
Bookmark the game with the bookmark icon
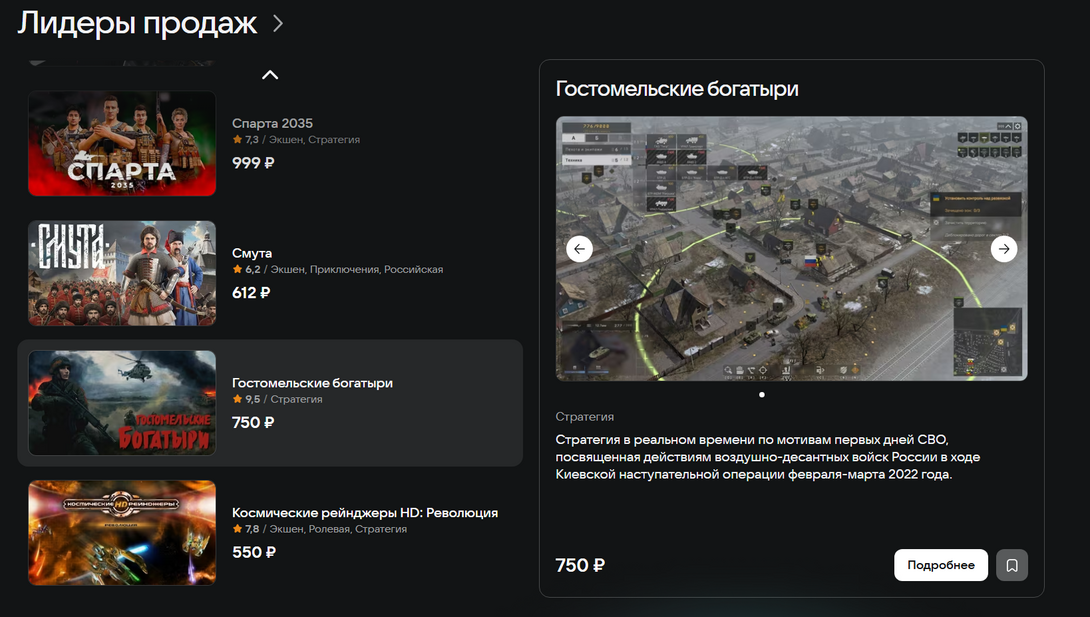[x=1012, y=566]
